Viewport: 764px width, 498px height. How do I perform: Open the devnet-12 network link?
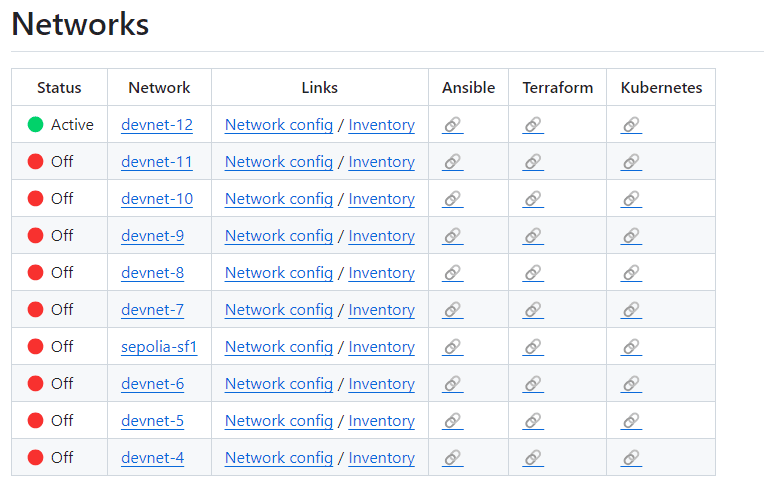click(157, 125)
